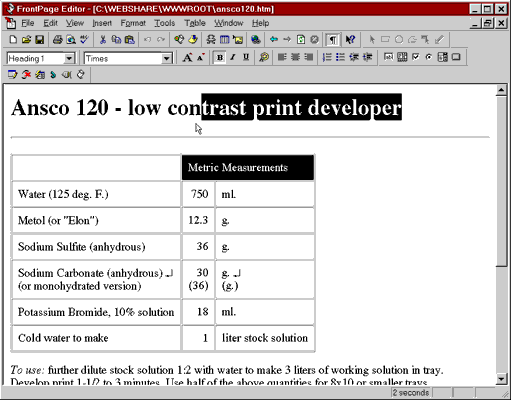
Task: Click the Metric Measurements header cell
Action: pos(248,167)
